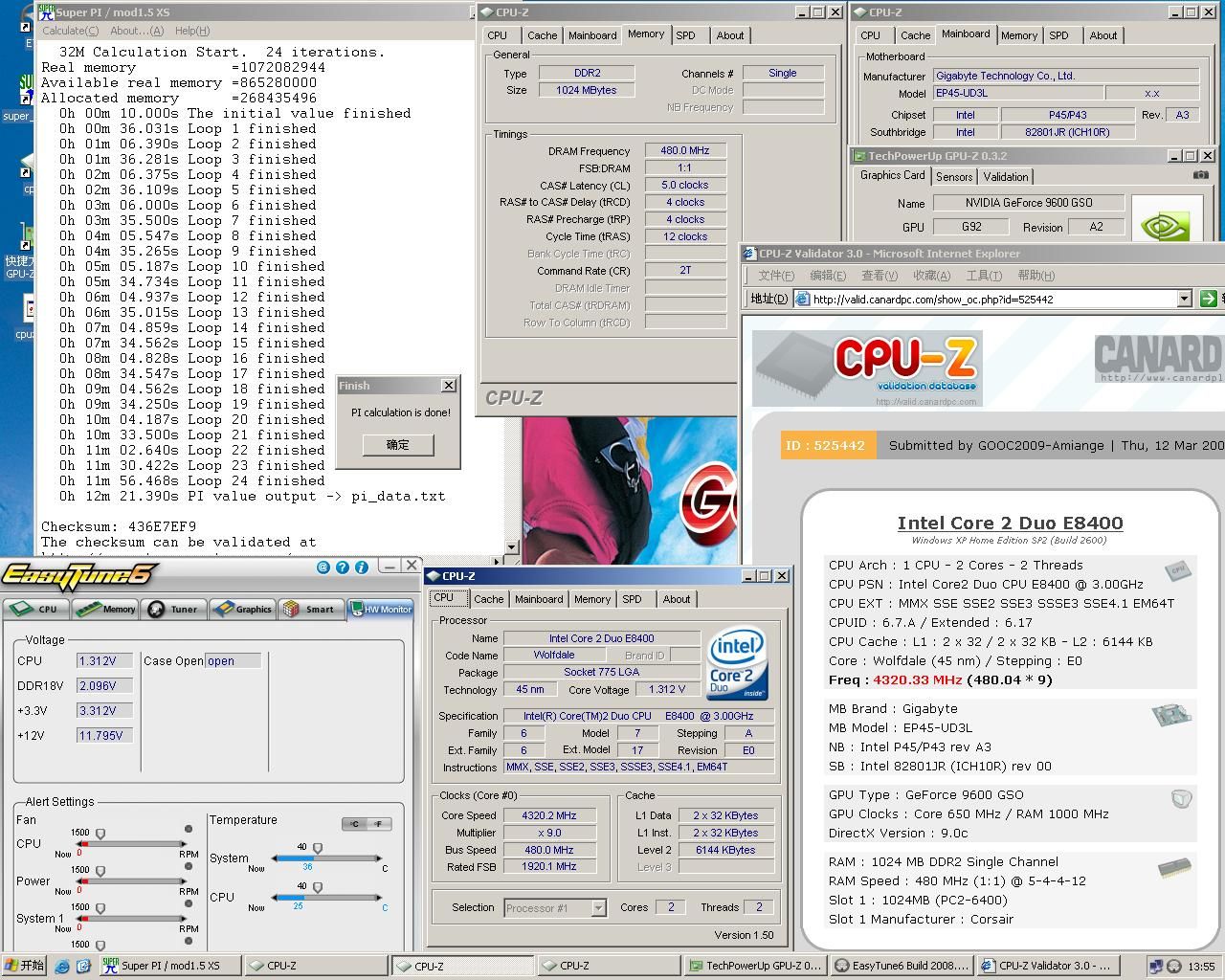Activate EasyTune6 taskbar button
Viewport: 1225px width, 980px height.
click(x=902, y=966)
